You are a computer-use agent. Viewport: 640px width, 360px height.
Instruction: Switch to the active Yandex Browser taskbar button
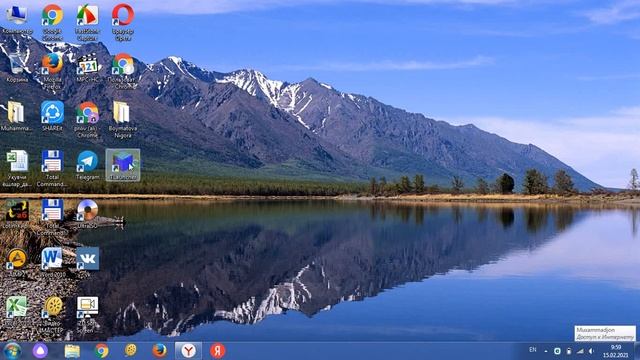pos(188,351)
